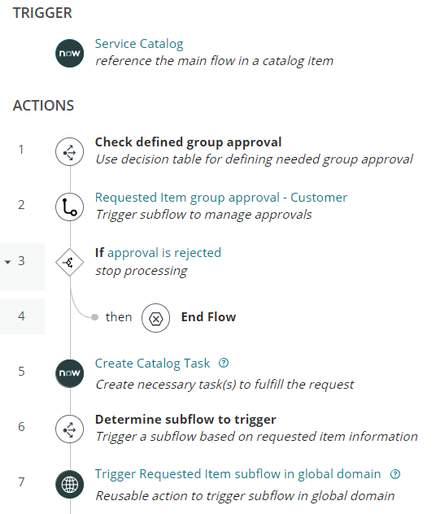Open help icon beside Trigger Requested Item subflow
Screen dimensions: 436x514
[395, 474]
